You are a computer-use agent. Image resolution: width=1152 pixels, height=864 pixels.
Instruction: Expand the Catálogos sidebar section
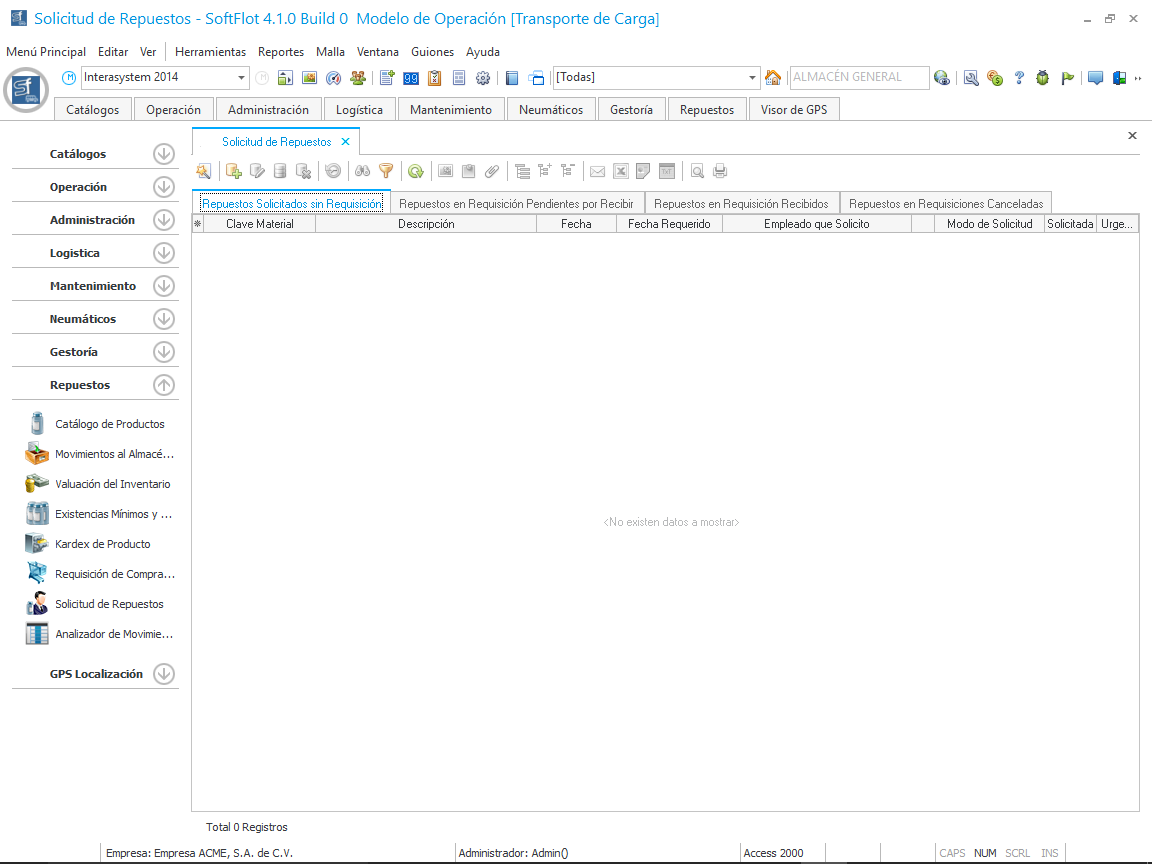click(164, 154)
